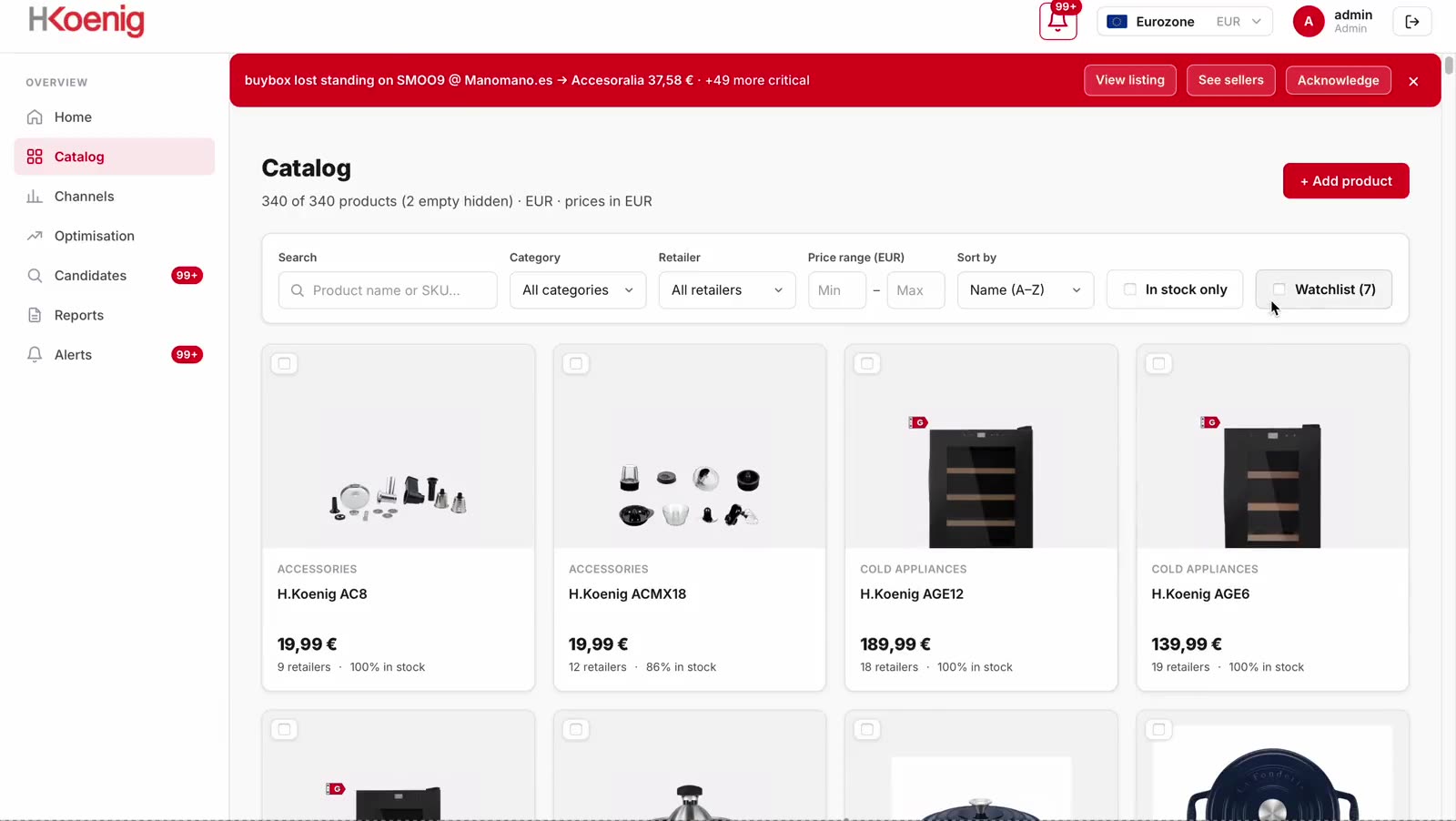Viewport: 1456px width, 821px height.
Task: Open the H.Koenig AGE12 wine cooler image
Action: [x=981, y=446]
